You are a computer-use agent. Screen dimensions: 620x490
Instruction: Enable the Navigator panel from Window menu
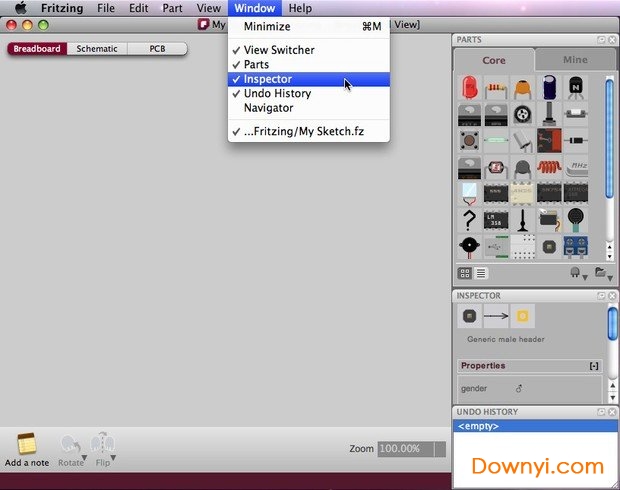pyautogui.click(x=268, y=108)
